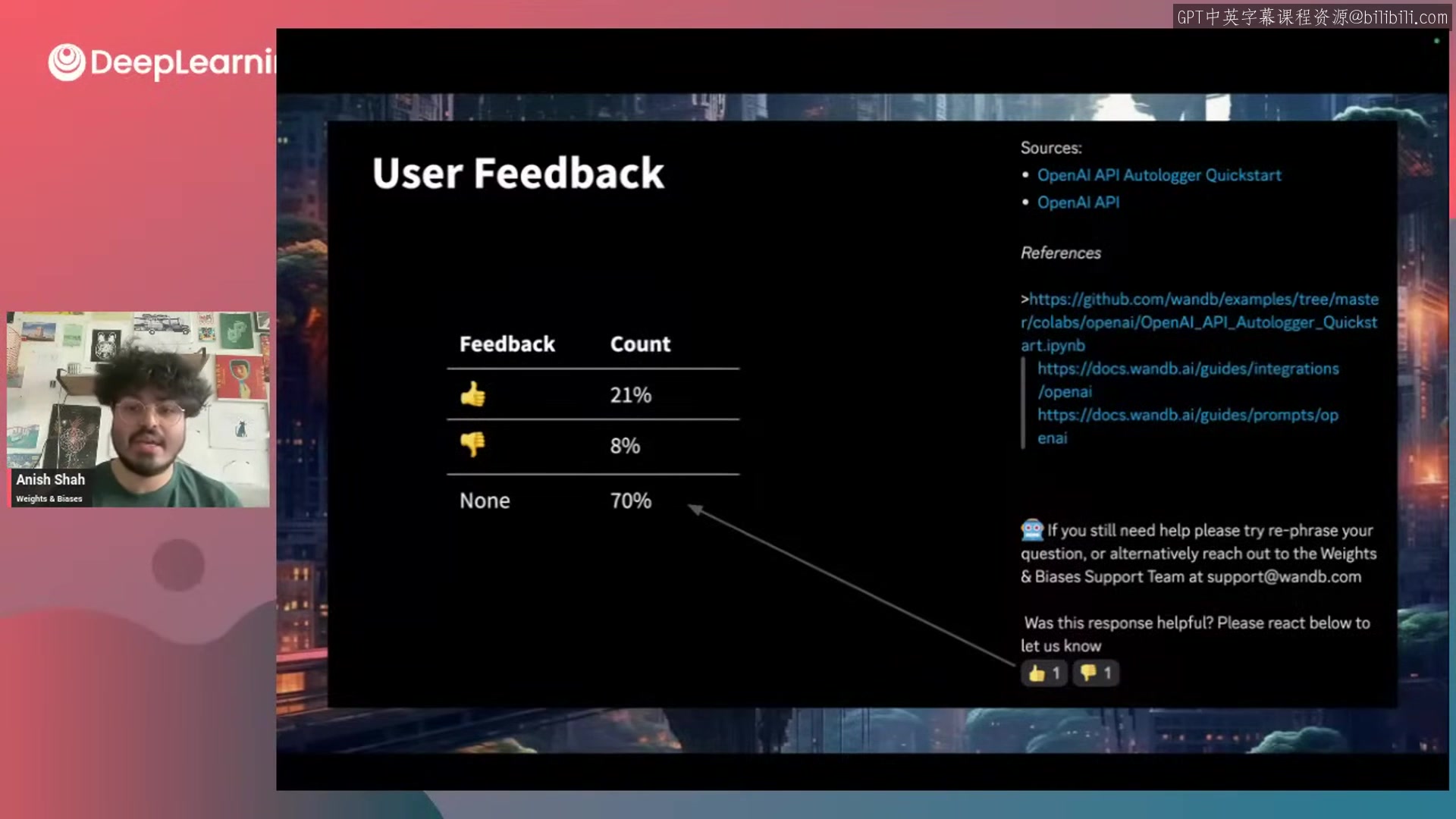This screenshot has height=819, width=1456.
Task: Open the OpenAI API reference link
Action: click(1078, 202)
